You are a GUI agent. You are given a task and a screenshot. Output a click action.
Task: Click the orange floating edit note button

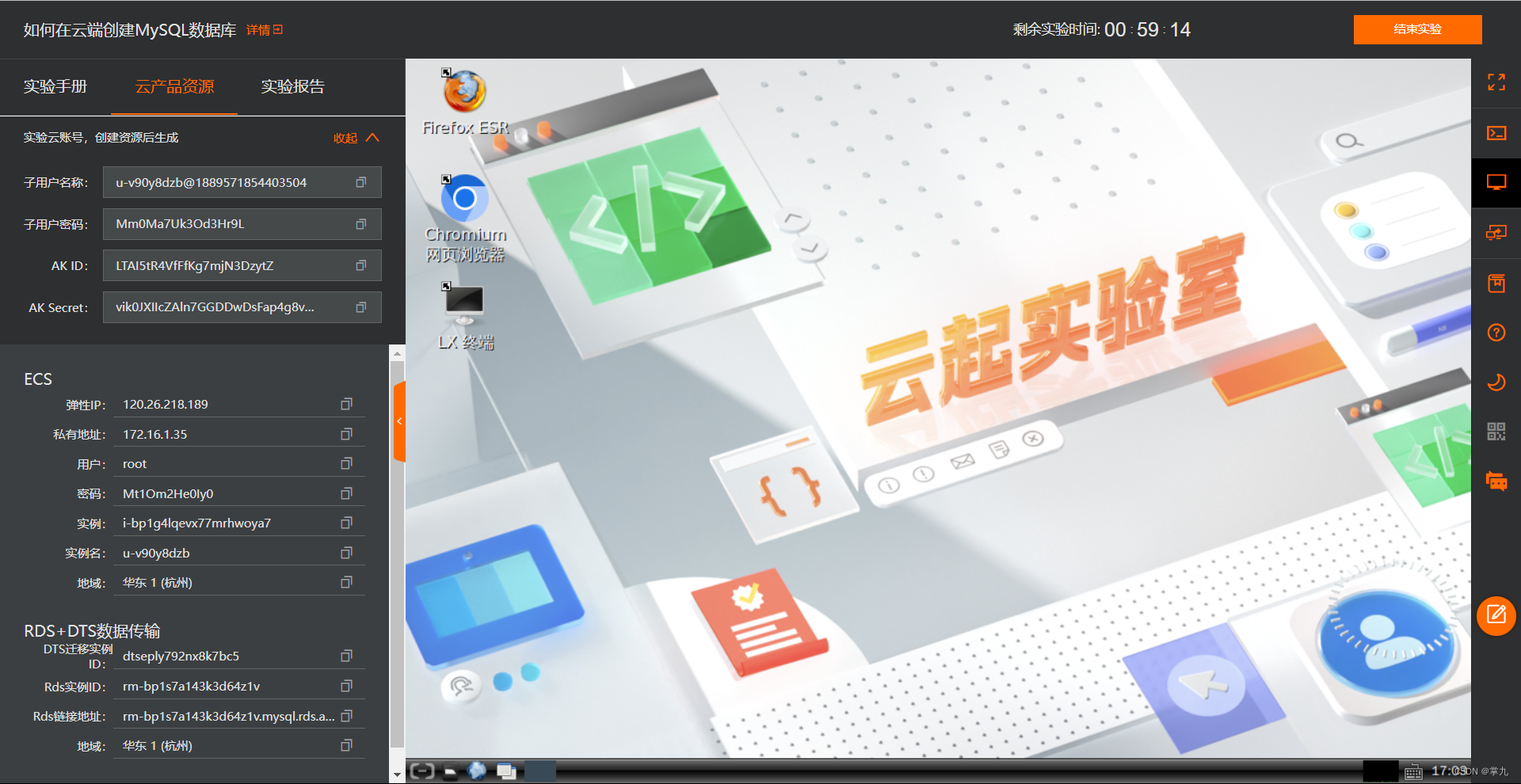coord(1496,615)
